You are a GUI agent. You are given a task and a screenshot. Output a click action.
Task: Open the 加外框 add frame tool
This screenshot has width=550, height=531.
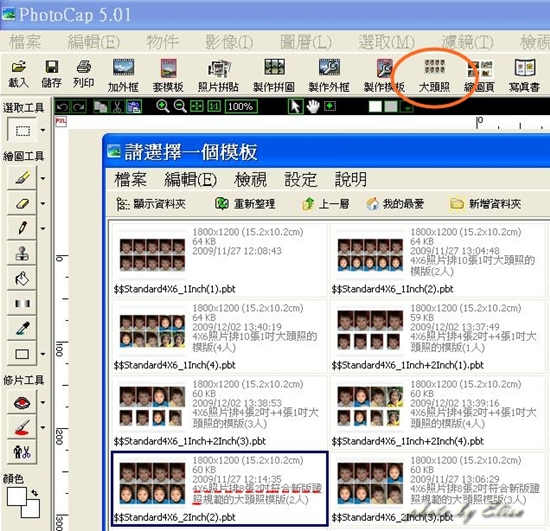(123, 75)
